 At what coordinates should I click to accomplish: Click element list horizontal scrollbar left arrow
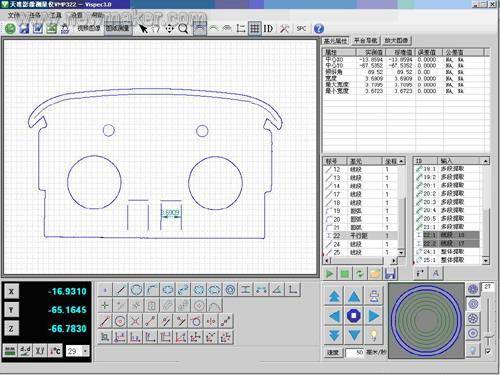click(x=327, y=261)
